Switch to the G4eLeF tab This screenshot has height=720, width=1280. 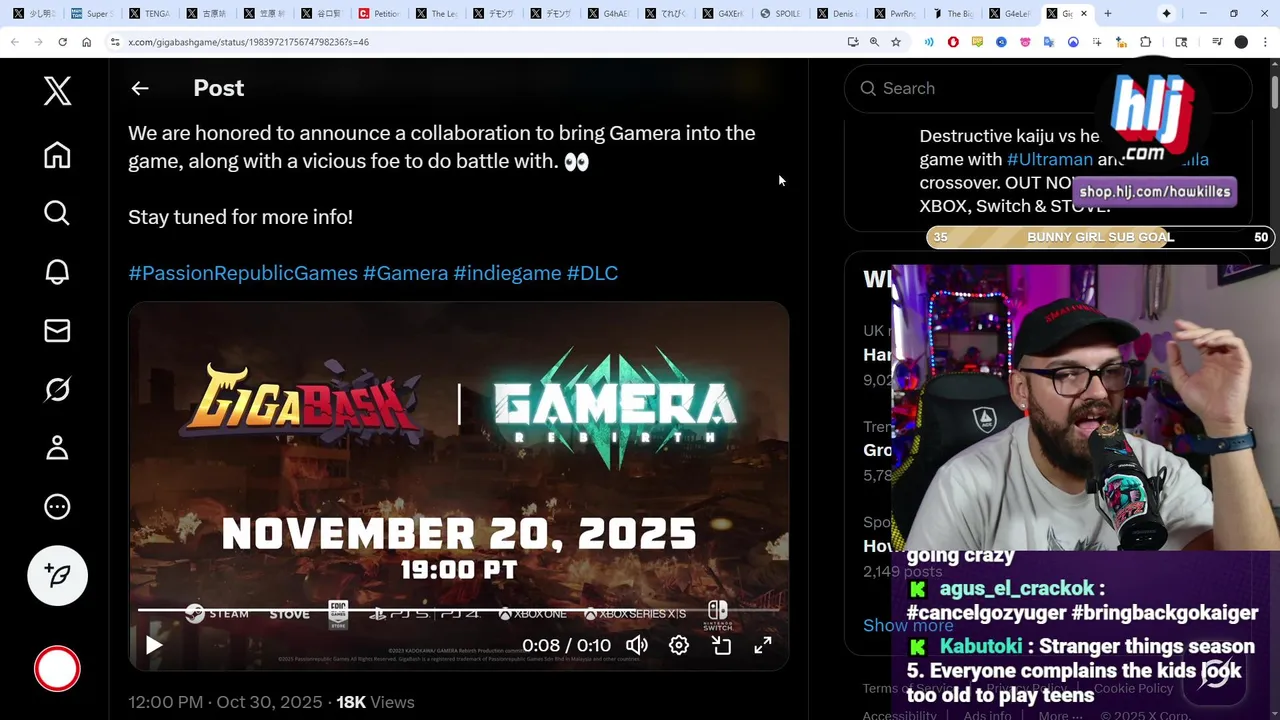pos(1011,14)
